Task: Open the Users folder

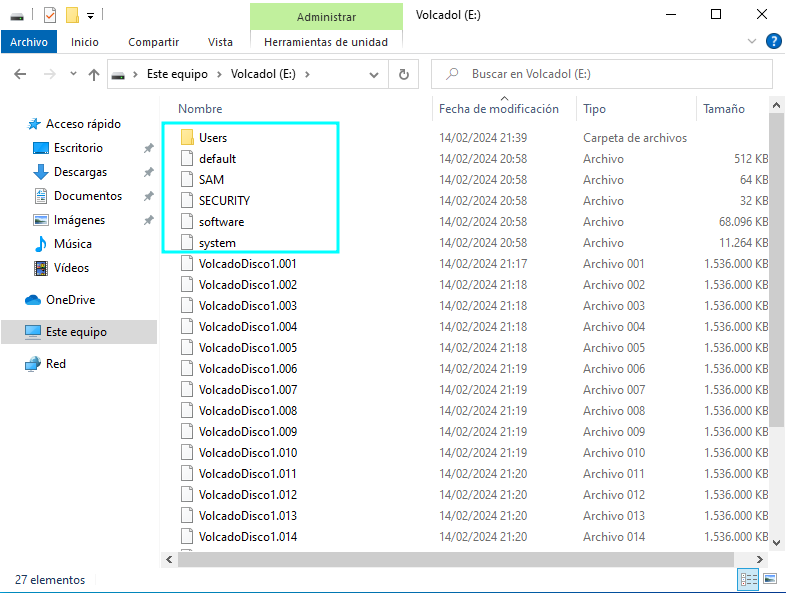Action: pyautogui.click(x=213, y=138)
